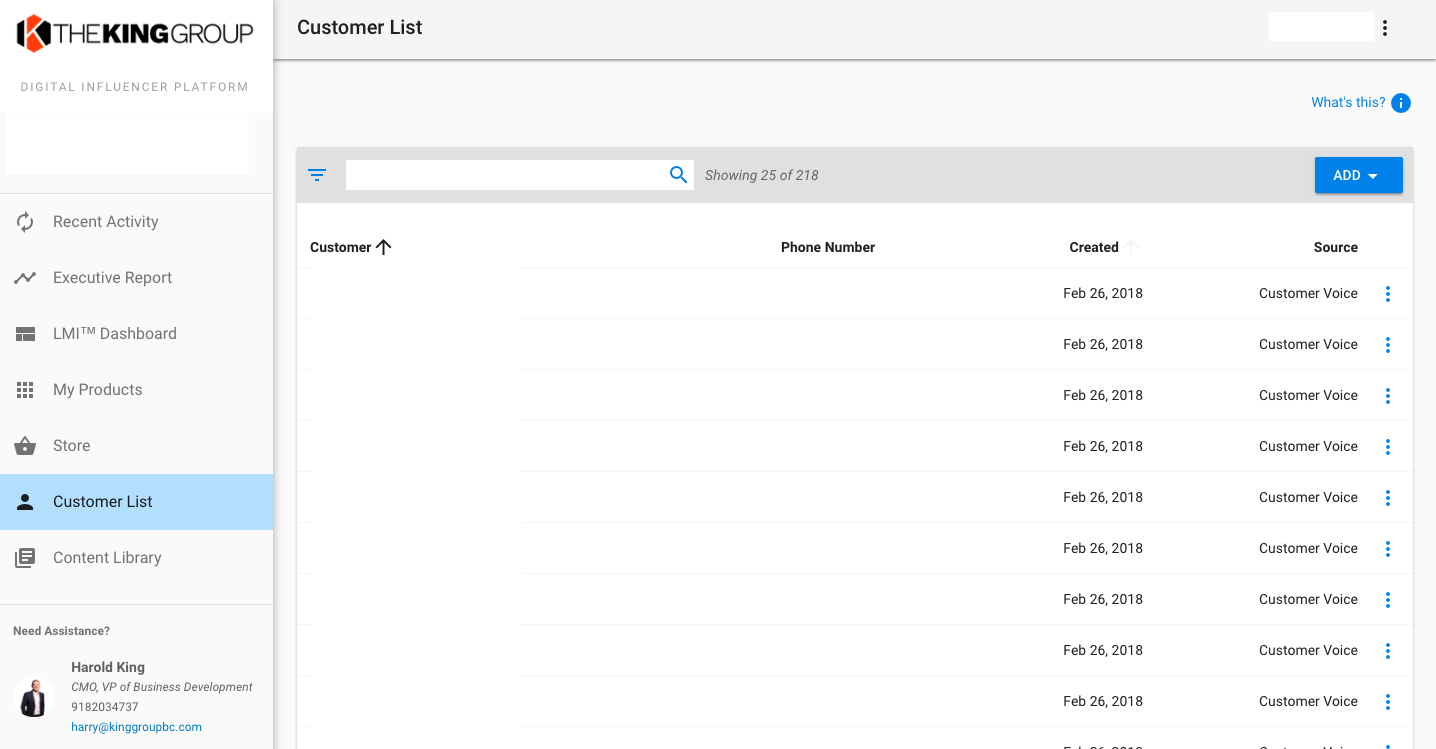Screen dimensions: 1436x749
Task: Click the Customer List page title
Action: tap(360, 28)
